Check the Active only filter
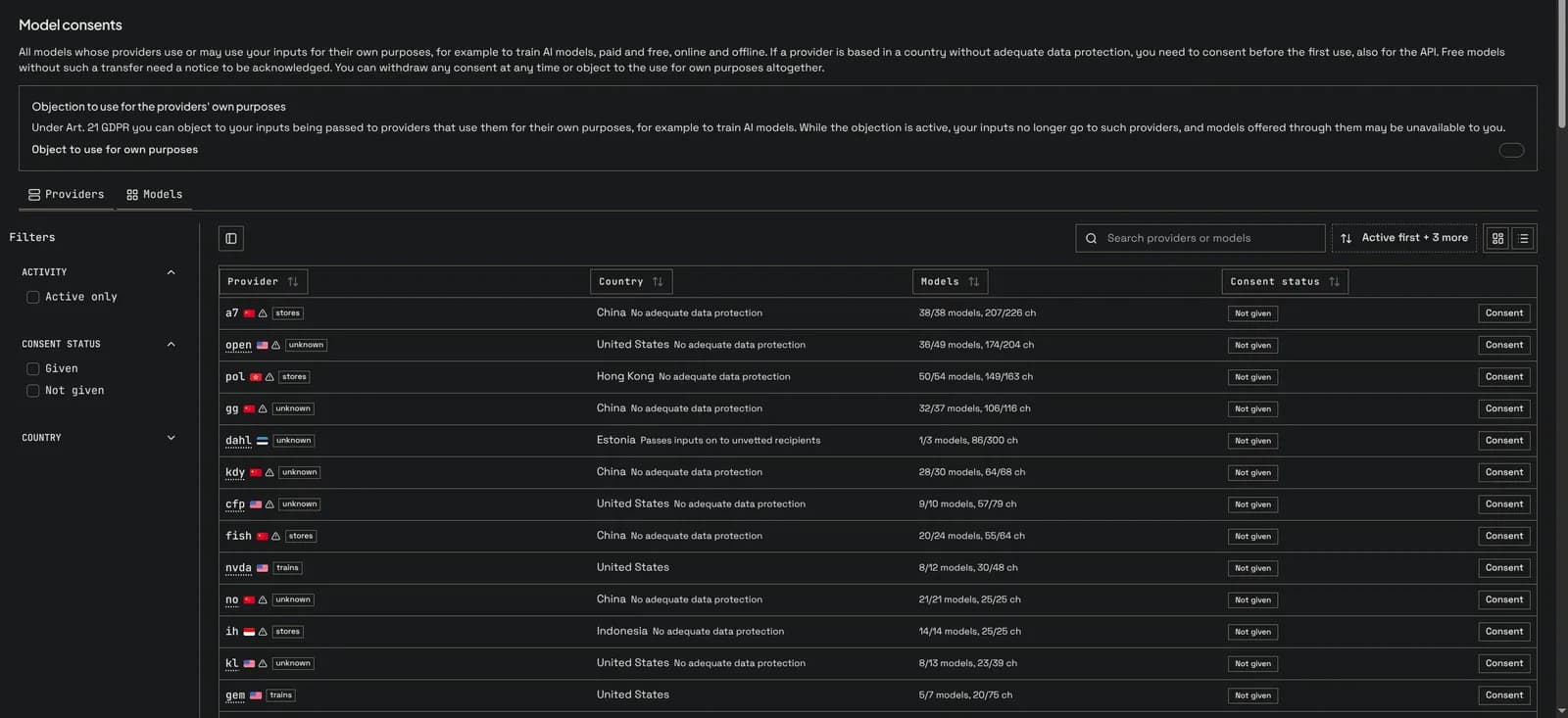Image resolution: width=1568 pixels, height=718 pixels. coord(33,297)
